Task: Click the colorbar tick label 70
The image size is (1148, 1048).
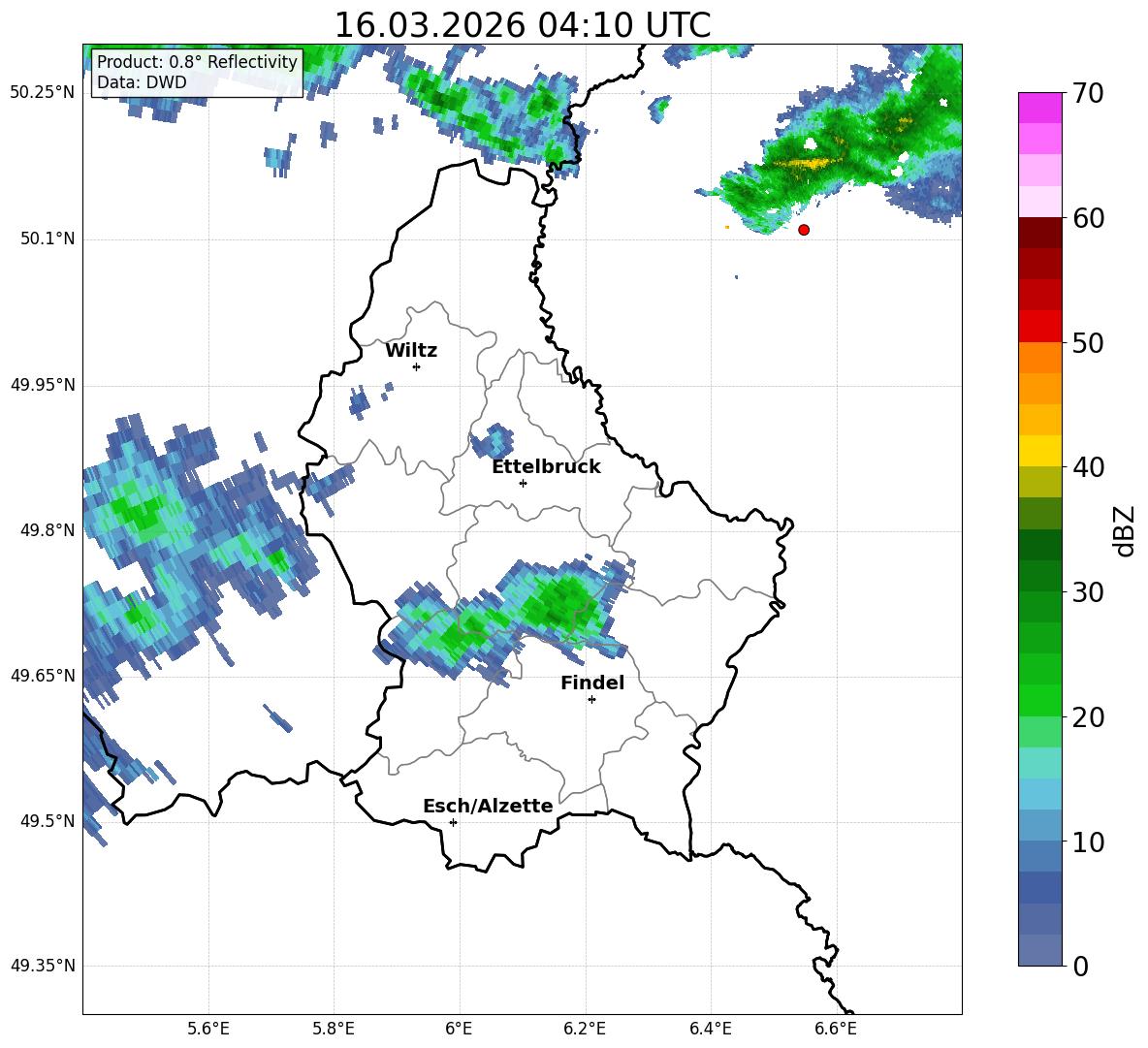Action: pyautogui.click(x=1088, y=94)
